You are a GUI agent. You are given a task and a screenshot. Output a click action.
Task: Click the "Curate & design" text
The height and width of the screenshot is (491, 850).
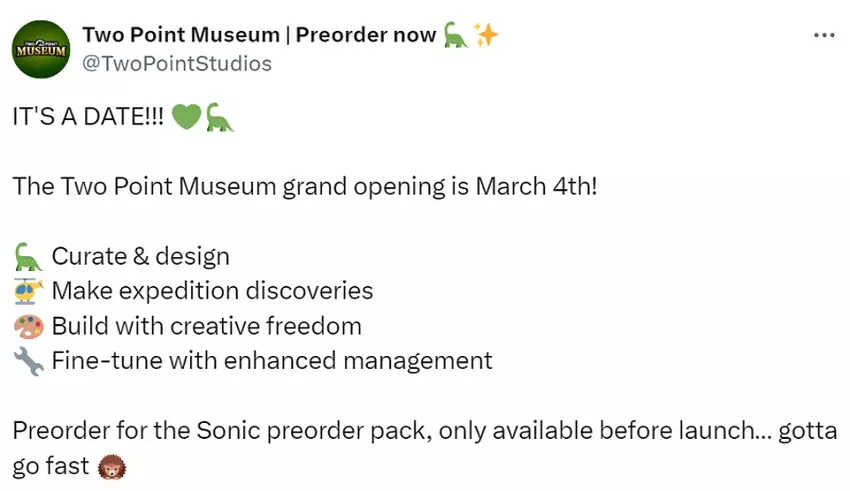pyautogui.click(x=140, y=257)
